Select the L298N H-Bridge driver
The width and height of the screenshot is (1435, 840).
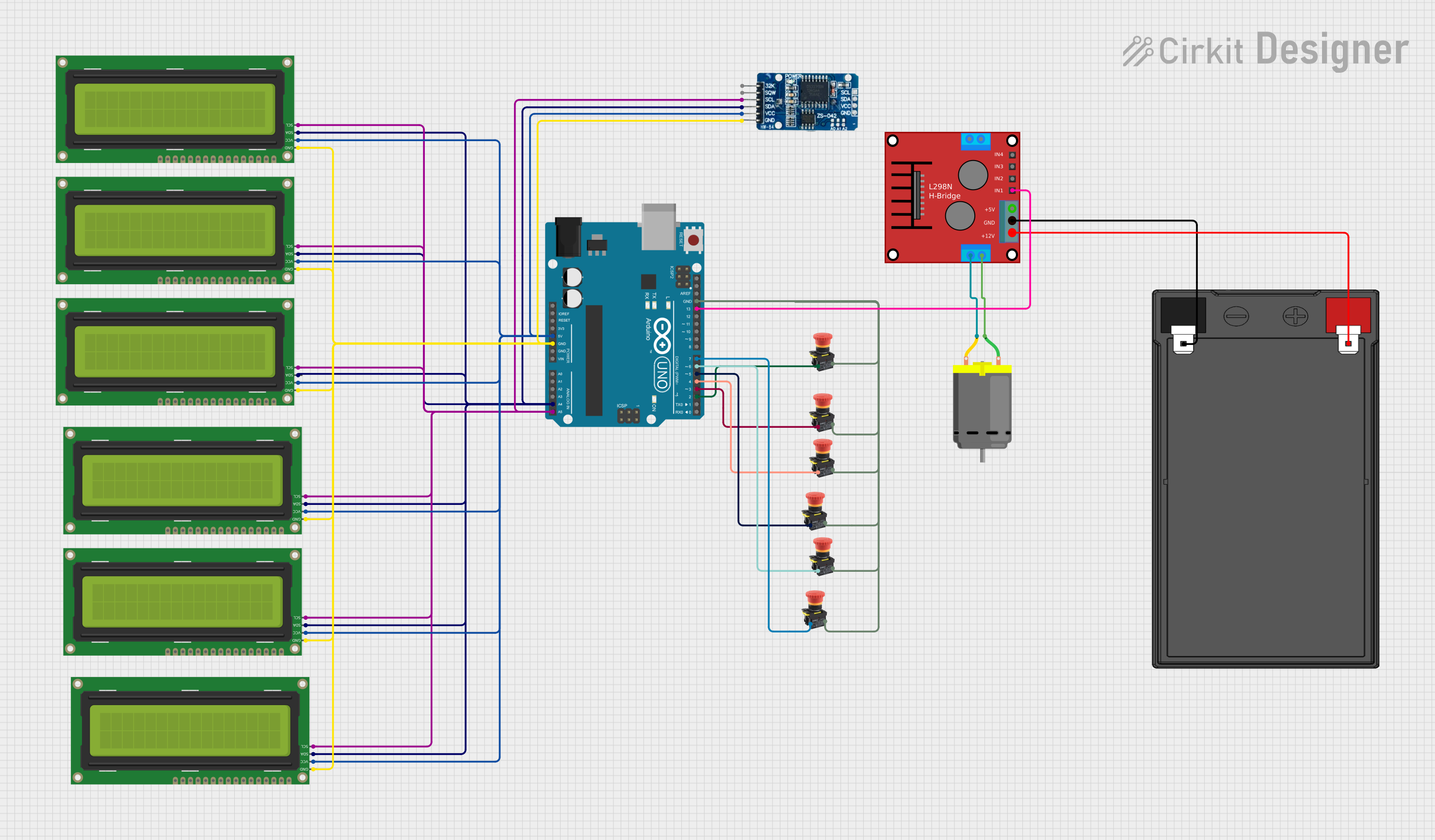tap(951, 199)
